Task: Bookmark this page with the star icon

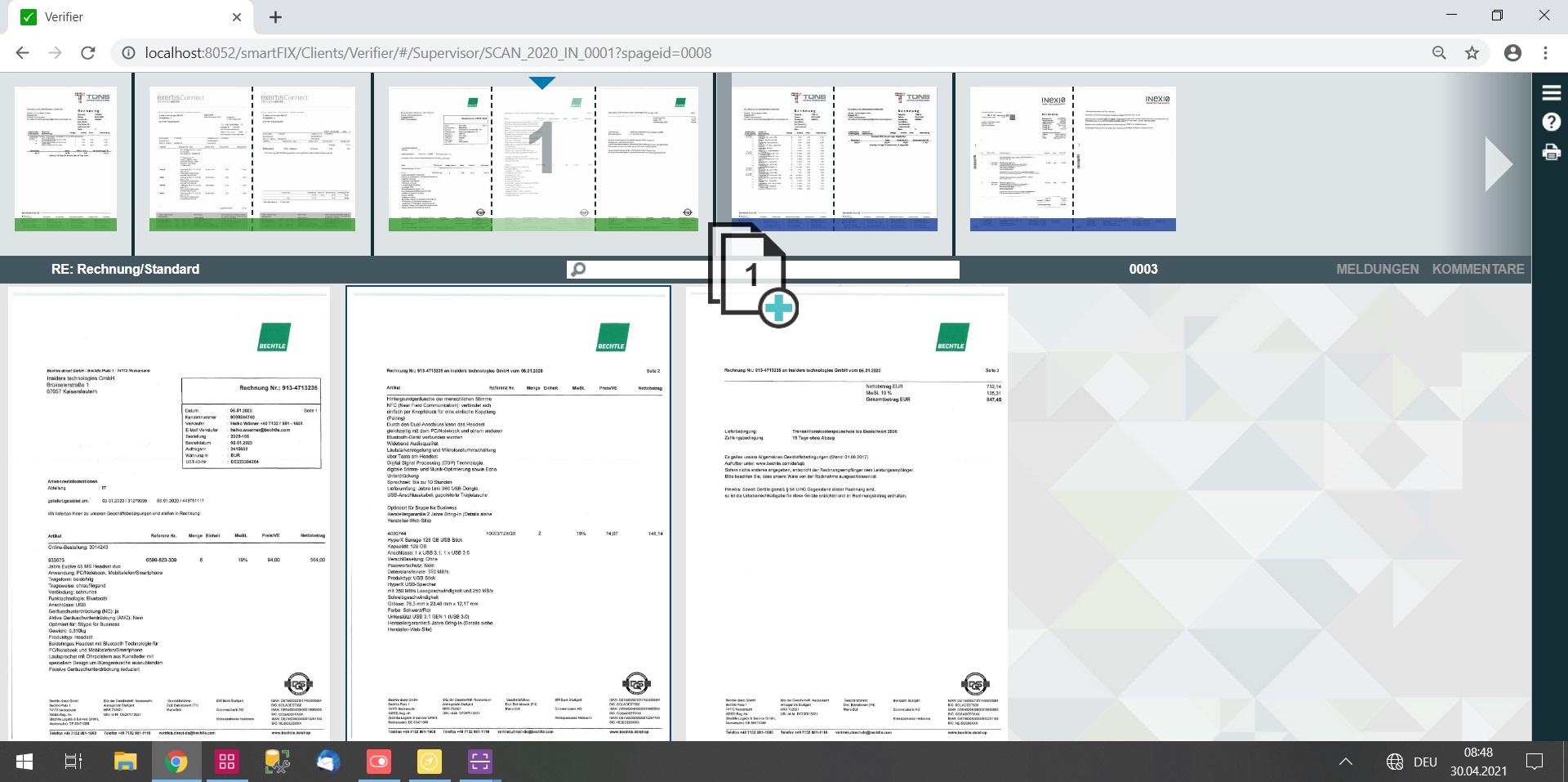Action: [x=1472, y=53]
